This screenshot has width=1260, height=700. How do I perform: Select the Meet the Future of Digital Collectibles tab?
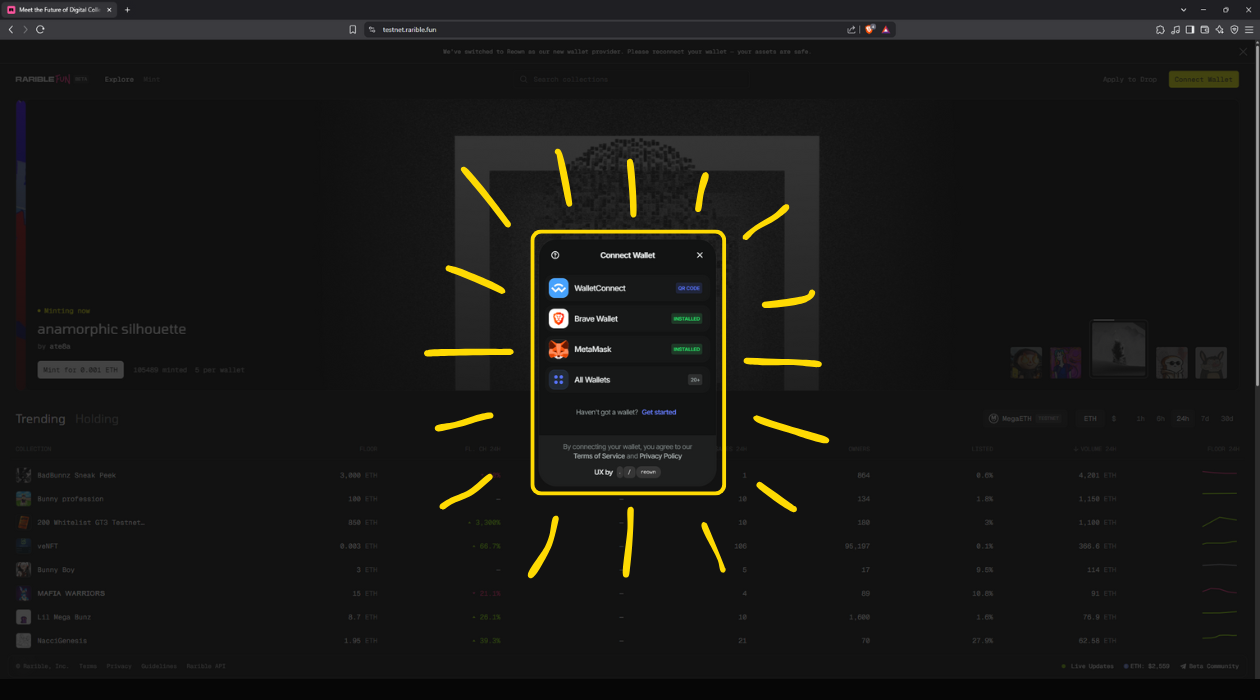pyautogui.click(x=60, y=9)
